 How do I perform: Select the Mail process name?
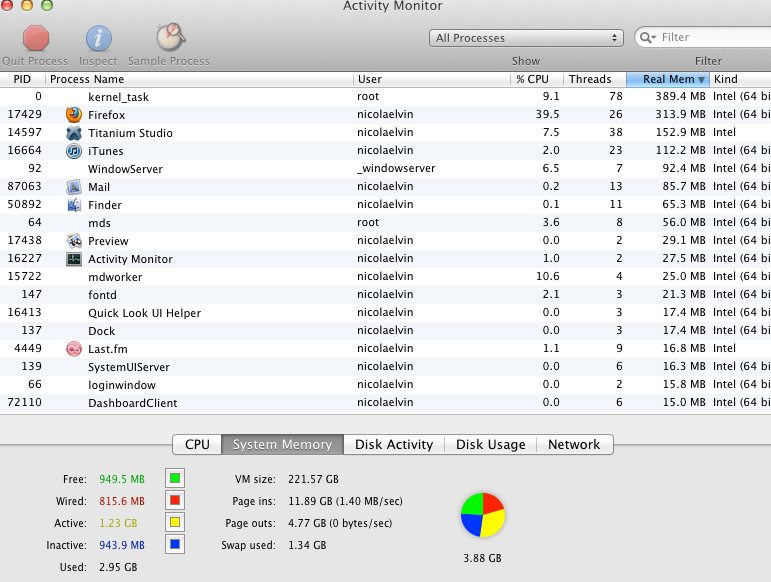(x=99, y=187)
